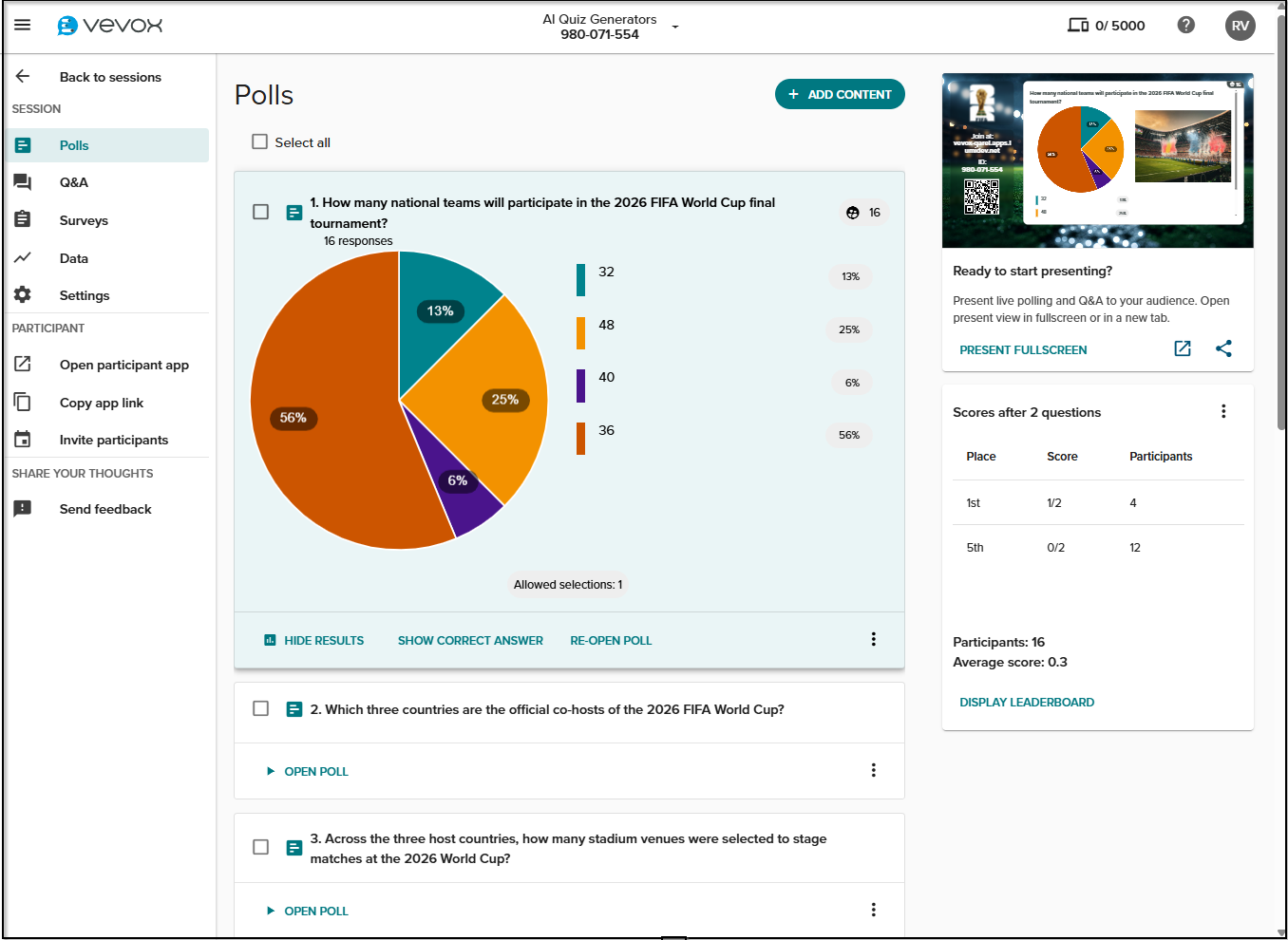Click the share icon in presenting panel

tap(1223, 348)
